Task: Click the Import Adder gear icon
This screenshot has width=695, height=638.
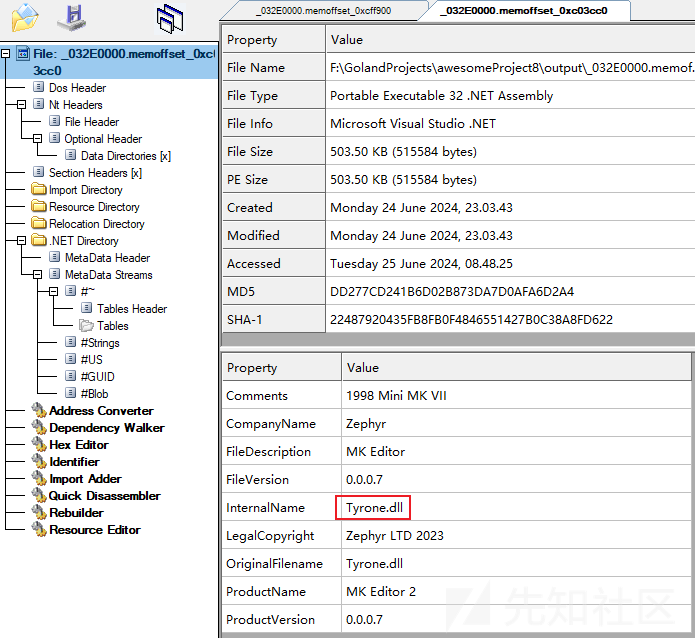Action: coord(39,478)
